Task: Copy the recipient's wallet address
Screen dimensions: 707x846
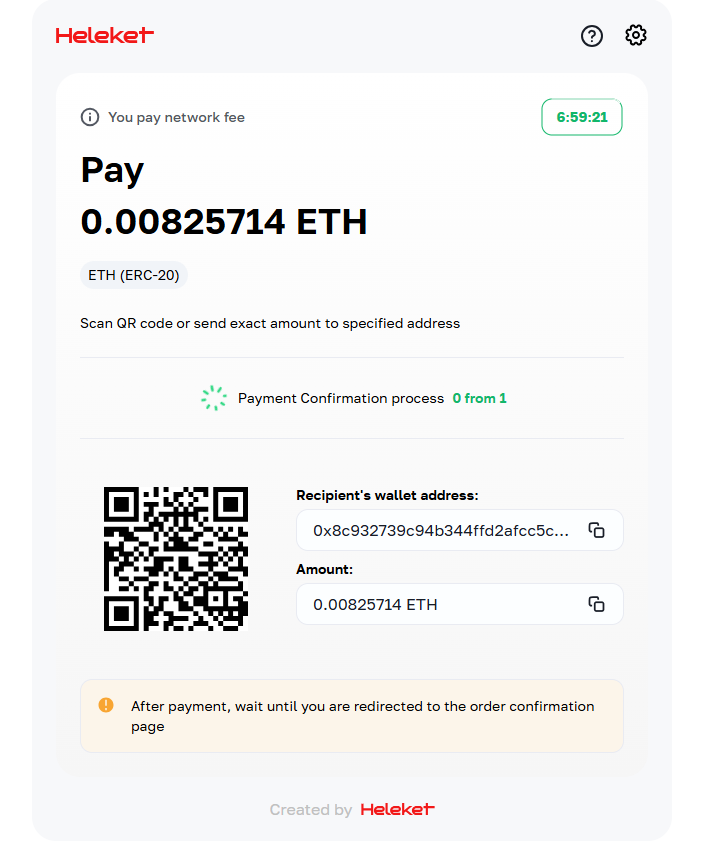Action: [596, 530]
